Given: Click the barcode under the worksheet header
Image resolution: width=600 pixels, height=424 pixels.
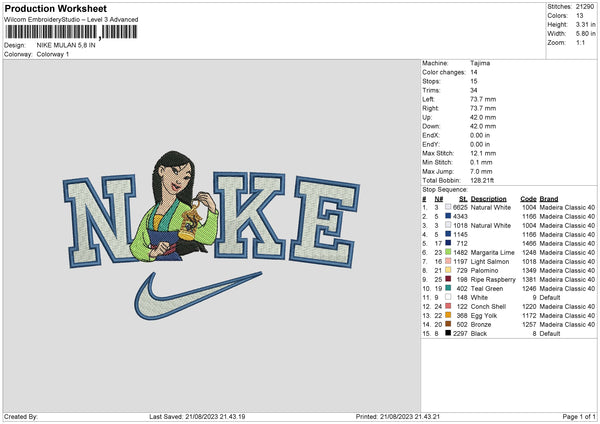Looking at the screenshot, I should pyautogui.click(x=72, y=32).
